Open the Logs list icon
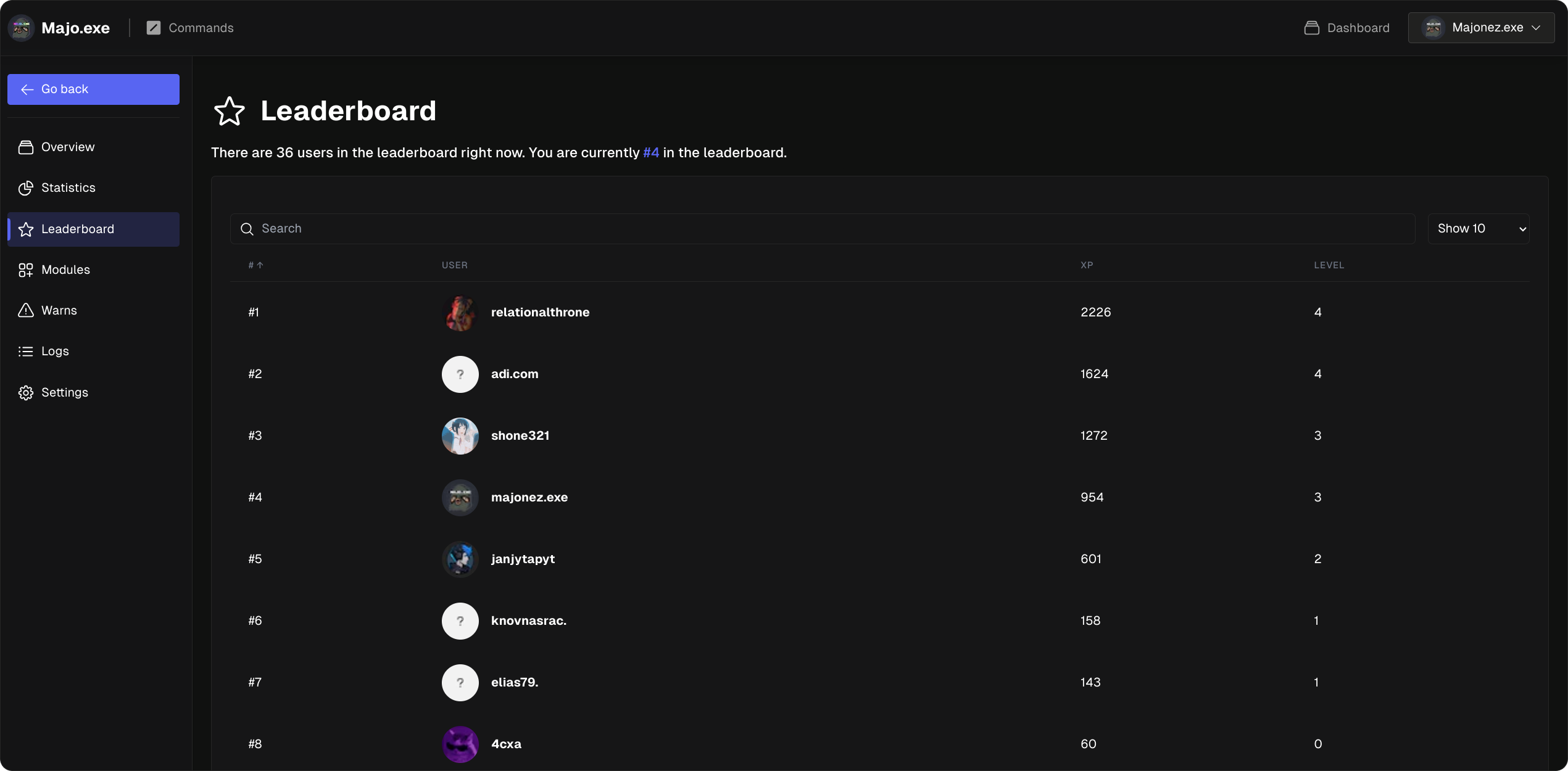 (26, 351)
